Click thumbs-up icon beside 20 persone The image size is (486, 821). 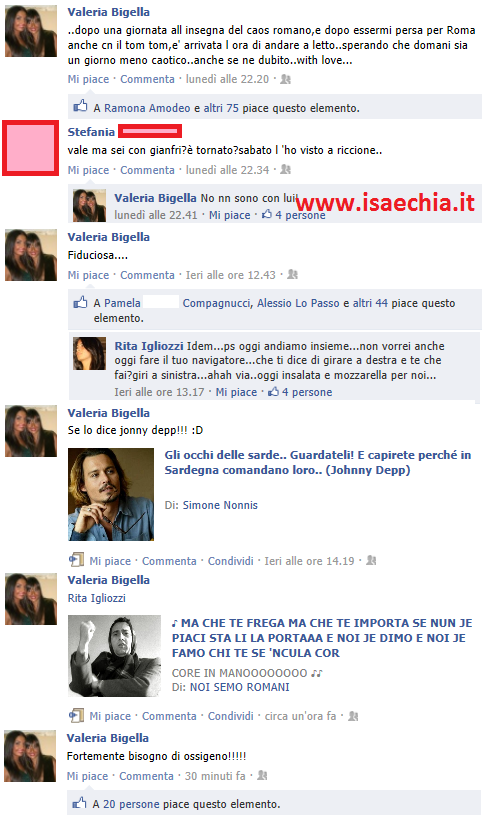pyautogui.click(x=79, y=803)
